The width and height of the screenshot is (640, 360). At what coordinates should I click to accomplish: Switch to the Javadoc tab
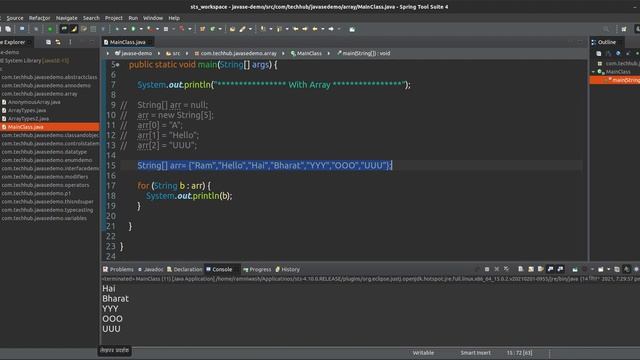[151, 269]
